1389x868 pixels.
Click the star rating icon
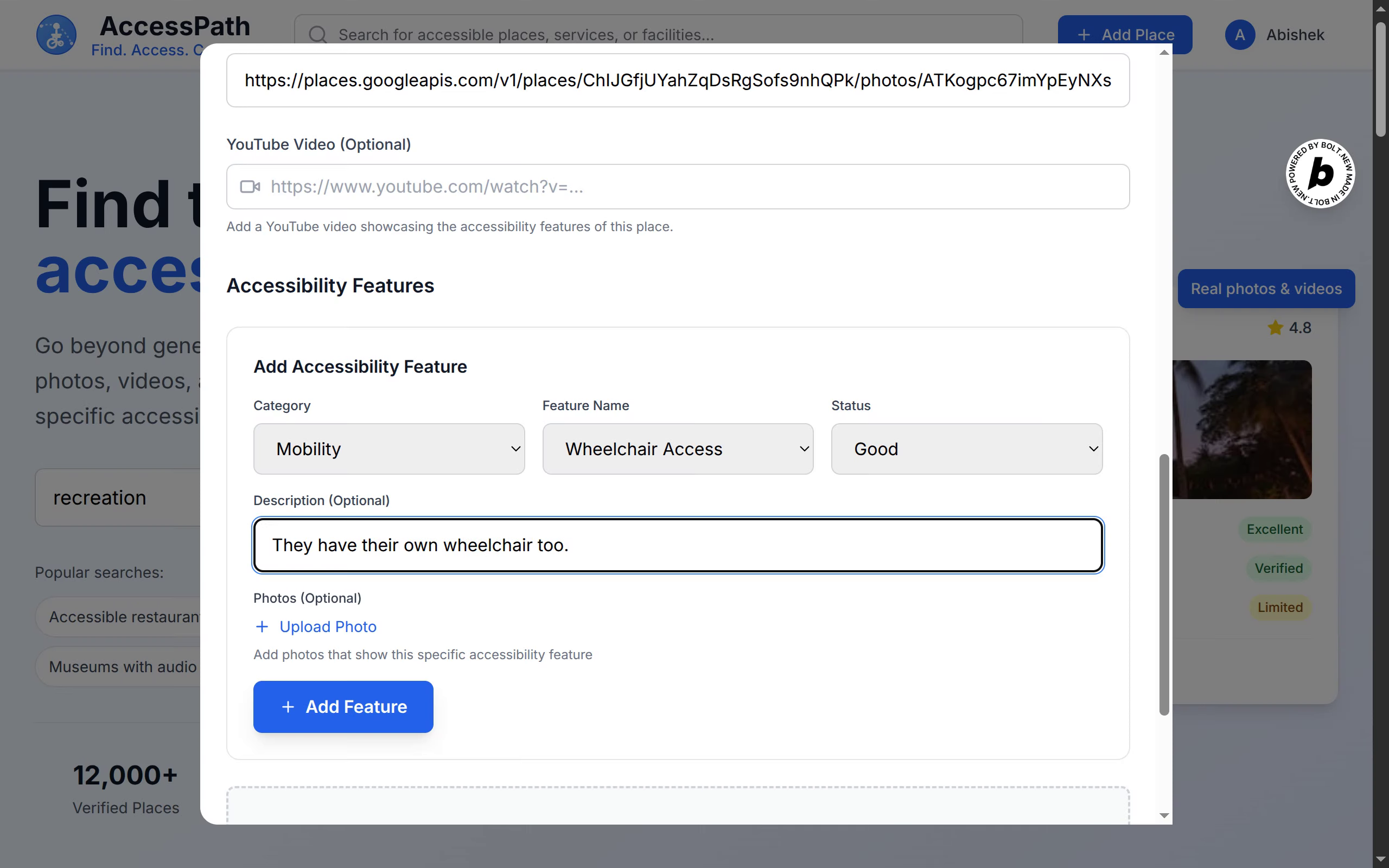pyautogui.click(x=1275, y=328)
